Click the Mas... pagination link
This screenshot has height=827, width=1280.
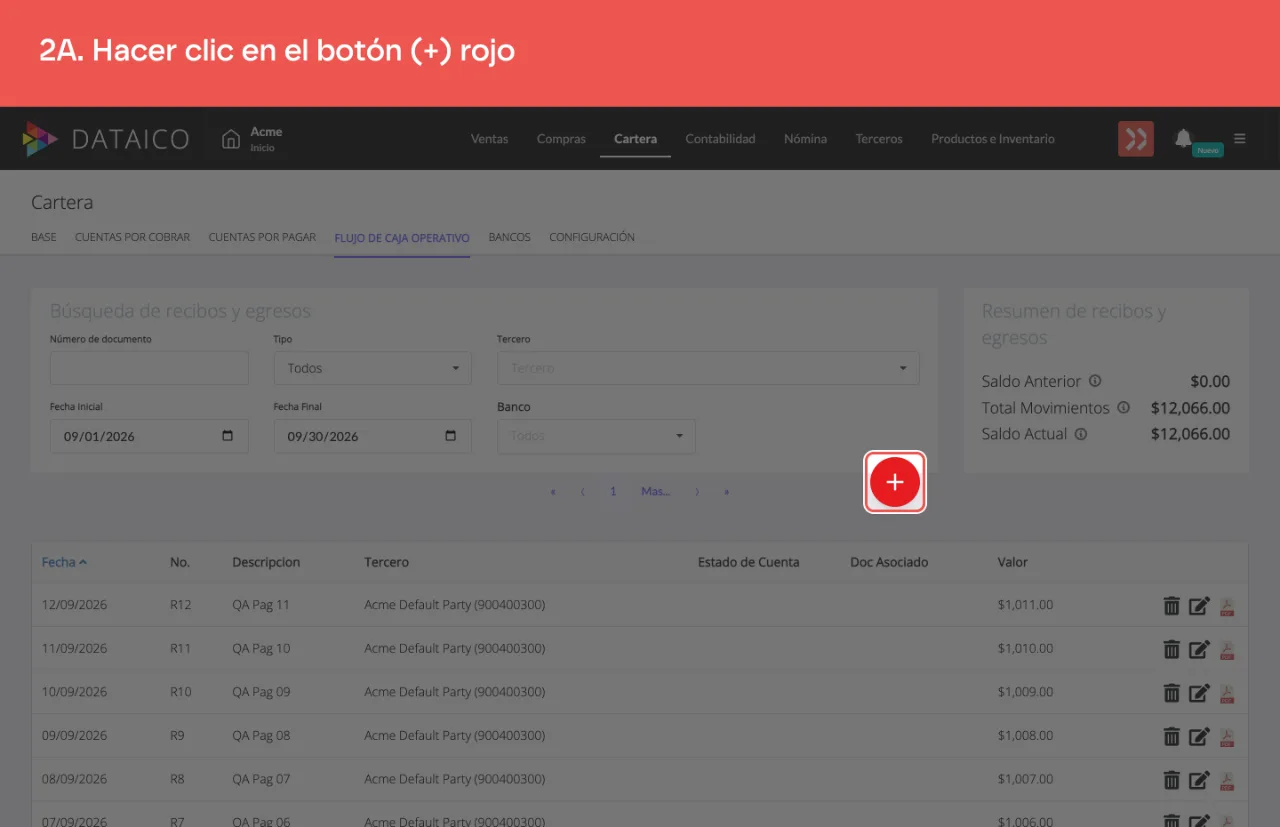[x=655, y=492]
